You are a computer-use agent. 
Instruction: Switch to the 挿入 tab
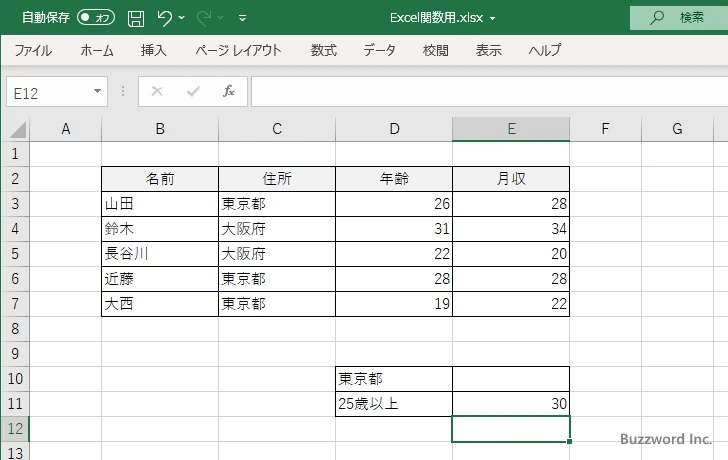point(154,50)
